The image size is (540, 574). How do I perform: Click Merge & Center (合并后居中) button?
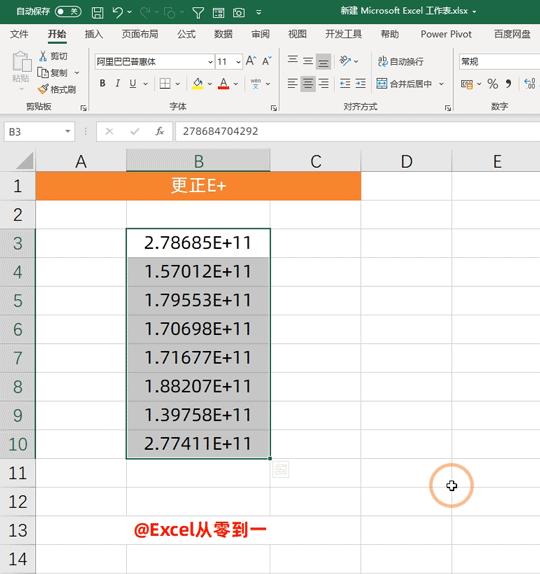point(404,84)
